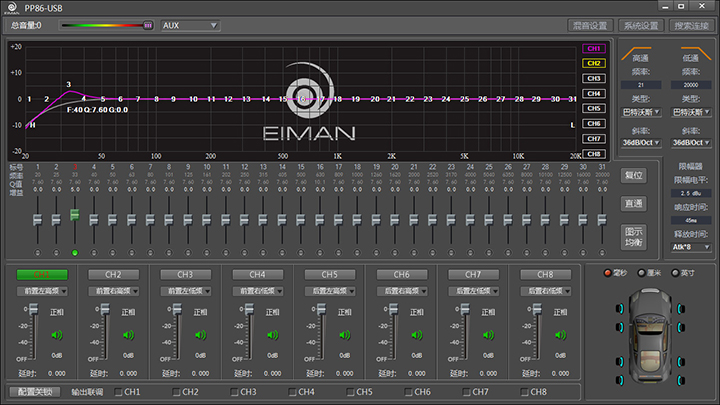Click the limiter level field 2.5 dBu

pos(691,193)
